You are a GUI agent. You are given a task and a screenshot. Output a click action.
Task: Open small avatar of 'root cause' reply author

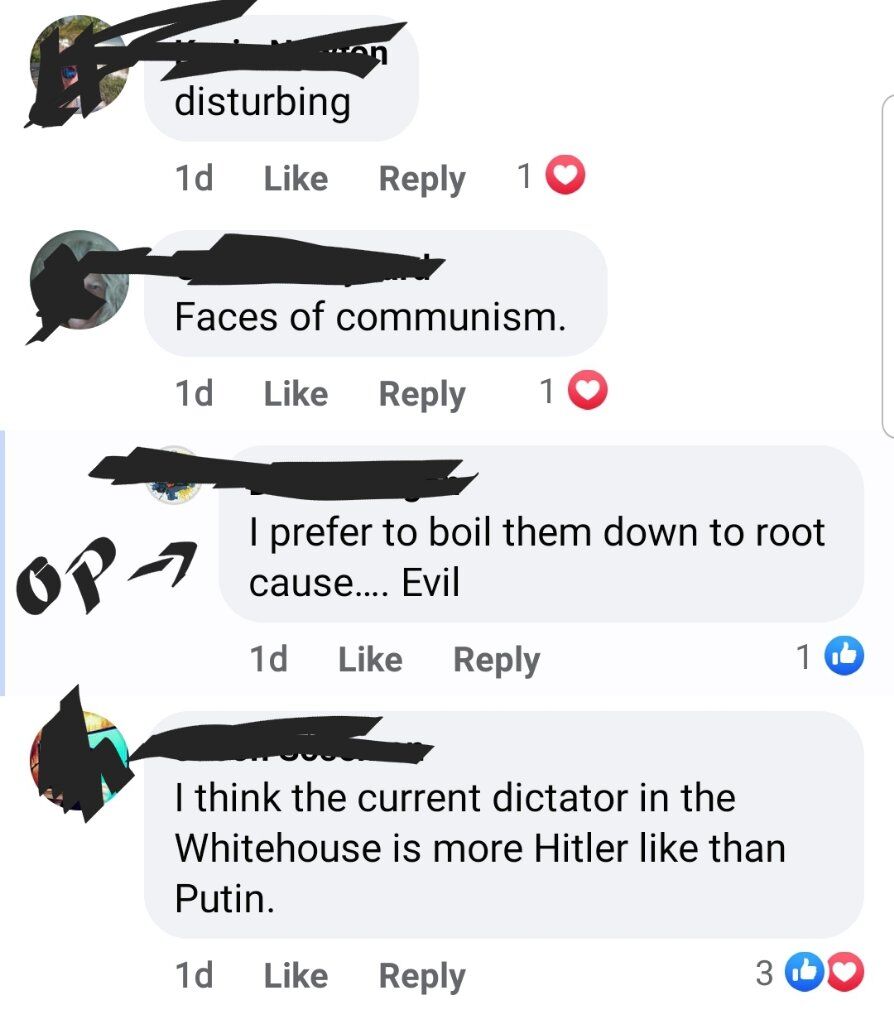coord(173,475)
